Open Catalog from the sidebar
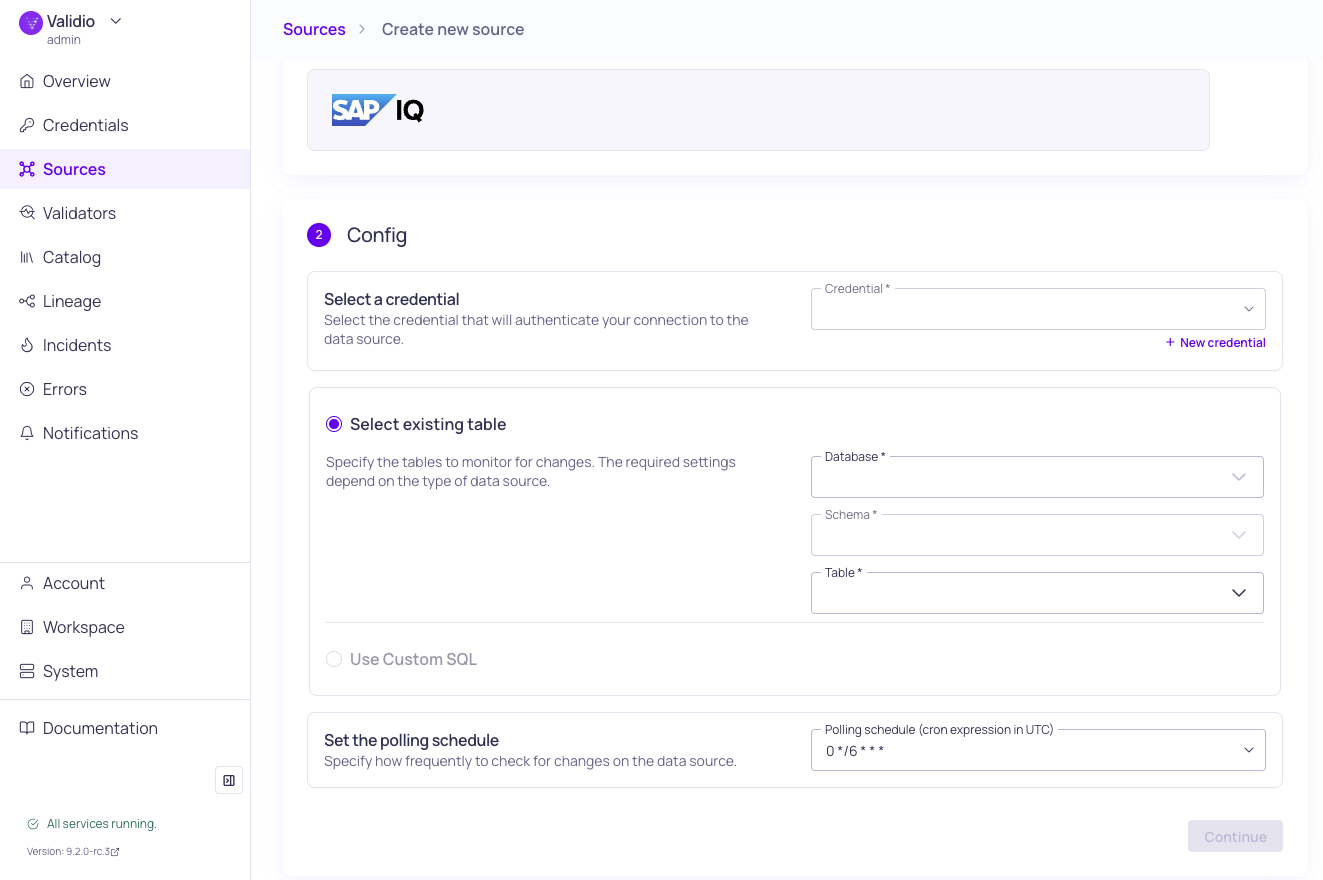Screen dimensions: 1323x880 click(x=125, y=257)
